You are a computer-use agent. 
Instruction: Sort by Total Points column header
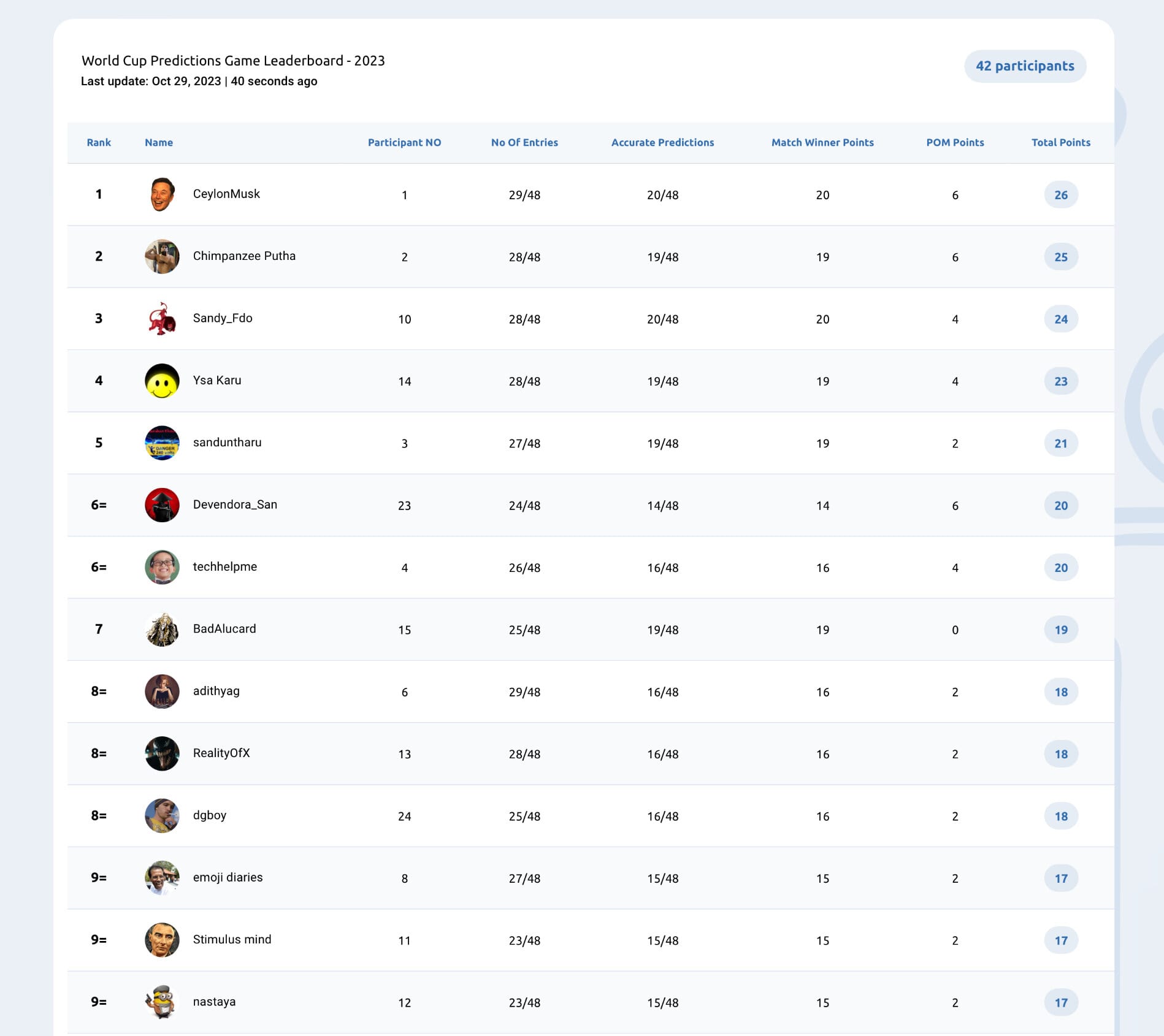point(1061,142)
